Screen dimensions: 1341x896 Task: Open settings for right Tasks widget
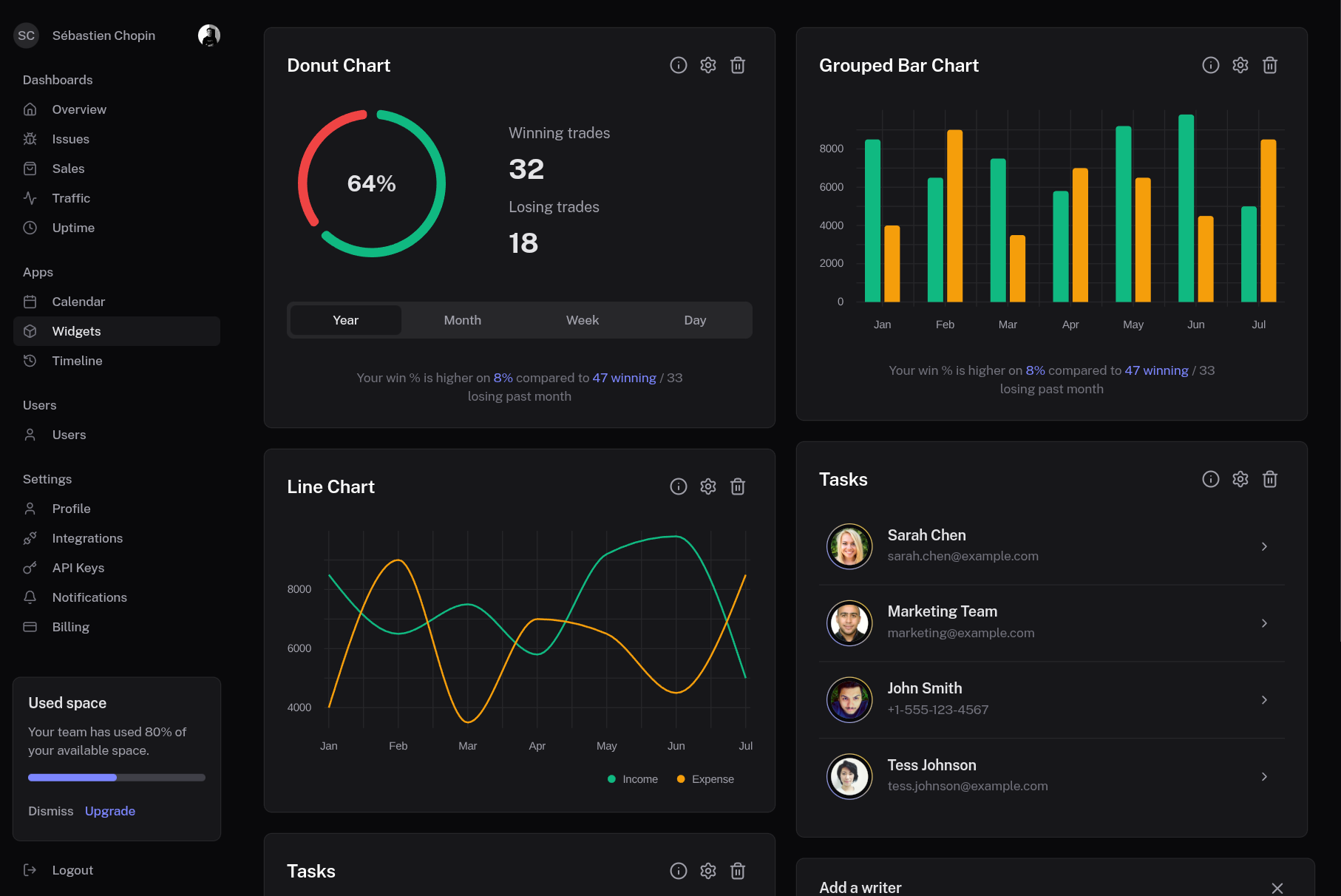pos(1240,479)
